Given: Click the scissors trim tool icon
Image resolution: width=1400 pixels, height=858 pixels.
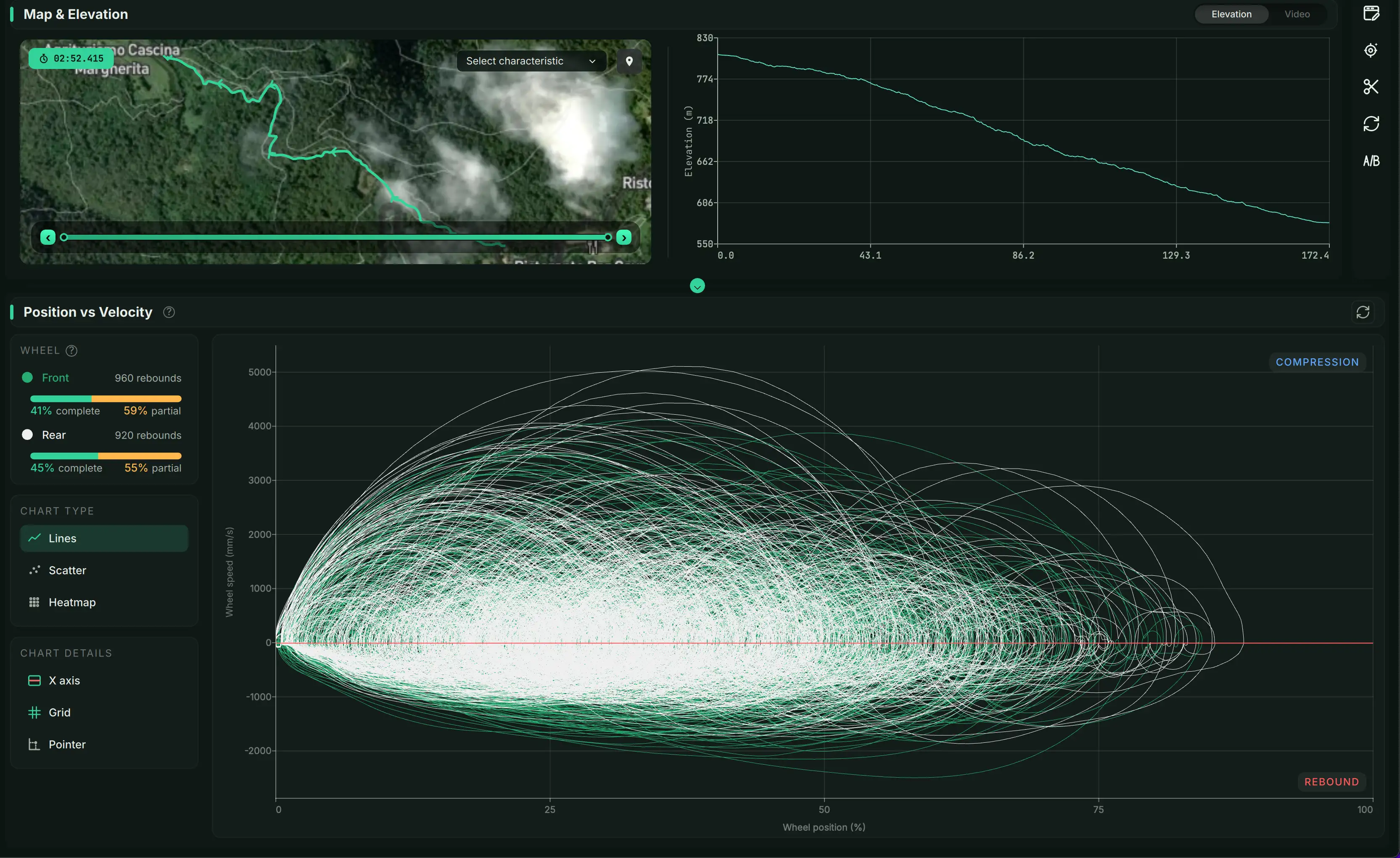Looking at the screenshot, I should [x=1371, y=86].
